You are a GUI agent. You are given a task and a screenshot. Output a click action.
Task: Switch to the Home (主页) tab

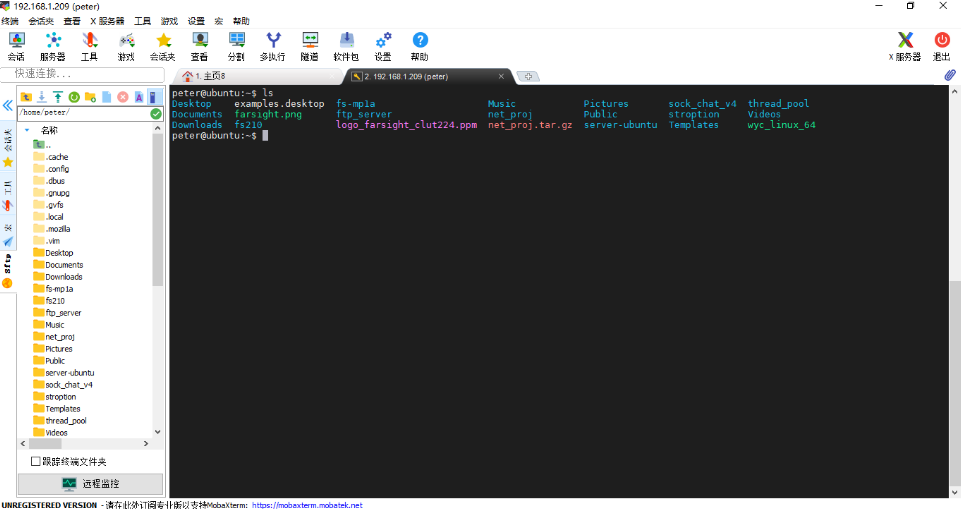[205, 76]
